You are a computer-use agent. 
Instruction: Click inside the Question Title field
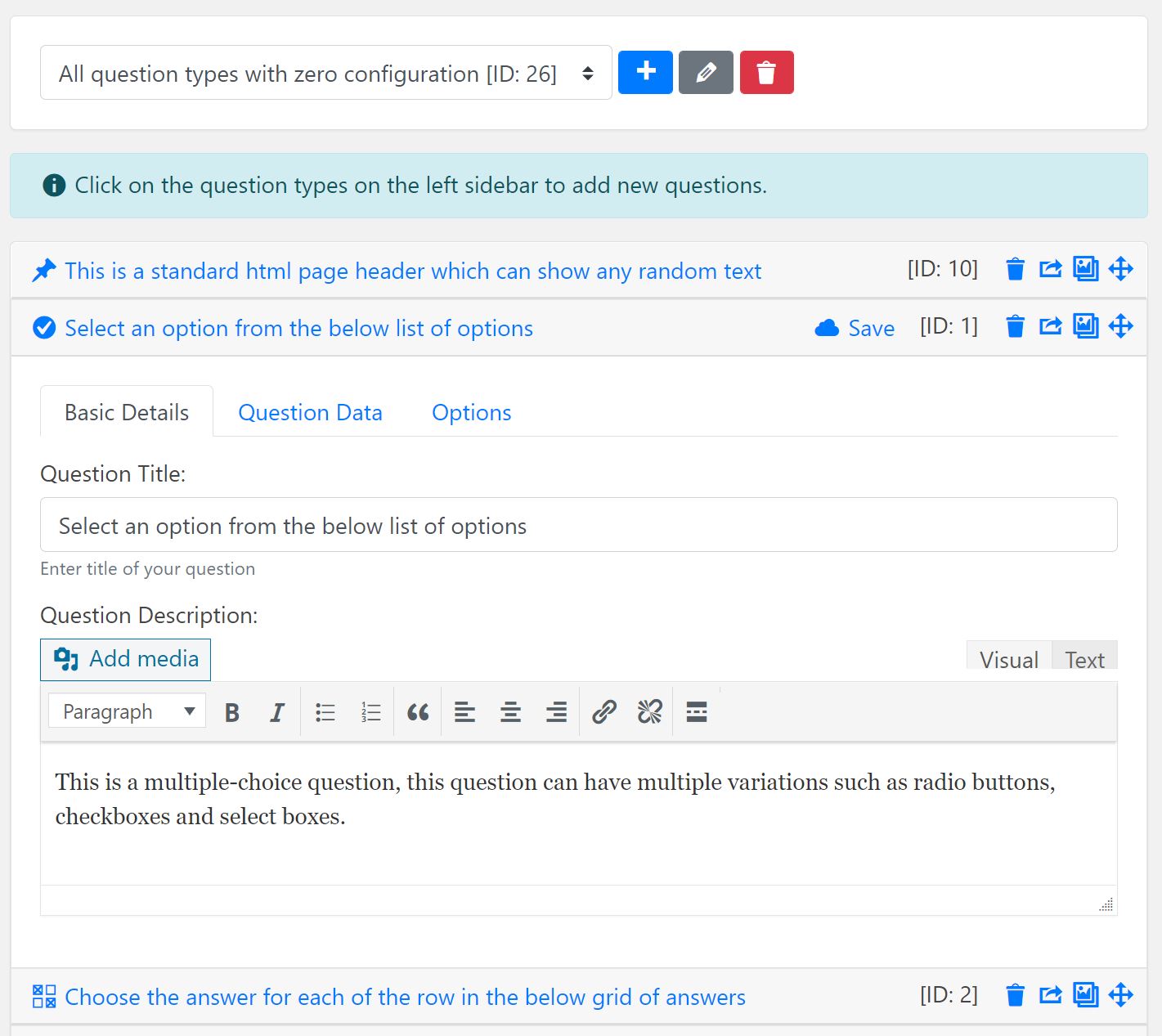[578, 525]
